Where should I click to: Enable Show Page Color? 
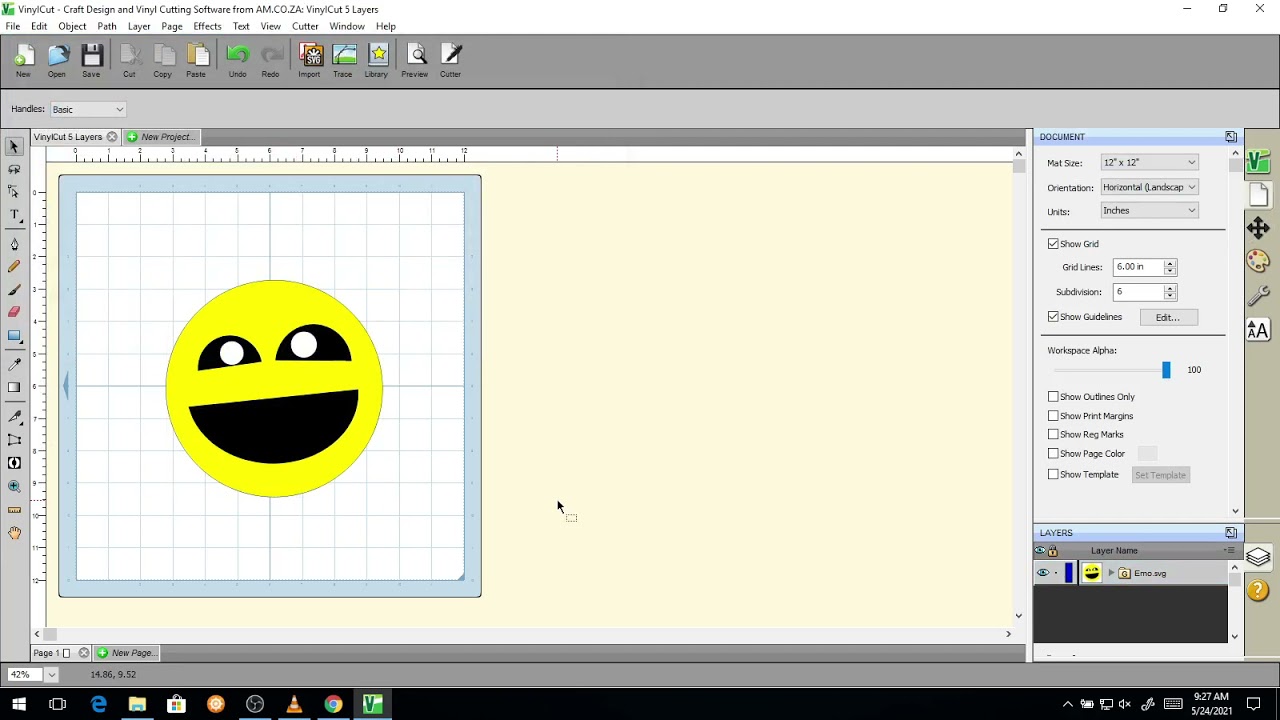coord(1053,454)
